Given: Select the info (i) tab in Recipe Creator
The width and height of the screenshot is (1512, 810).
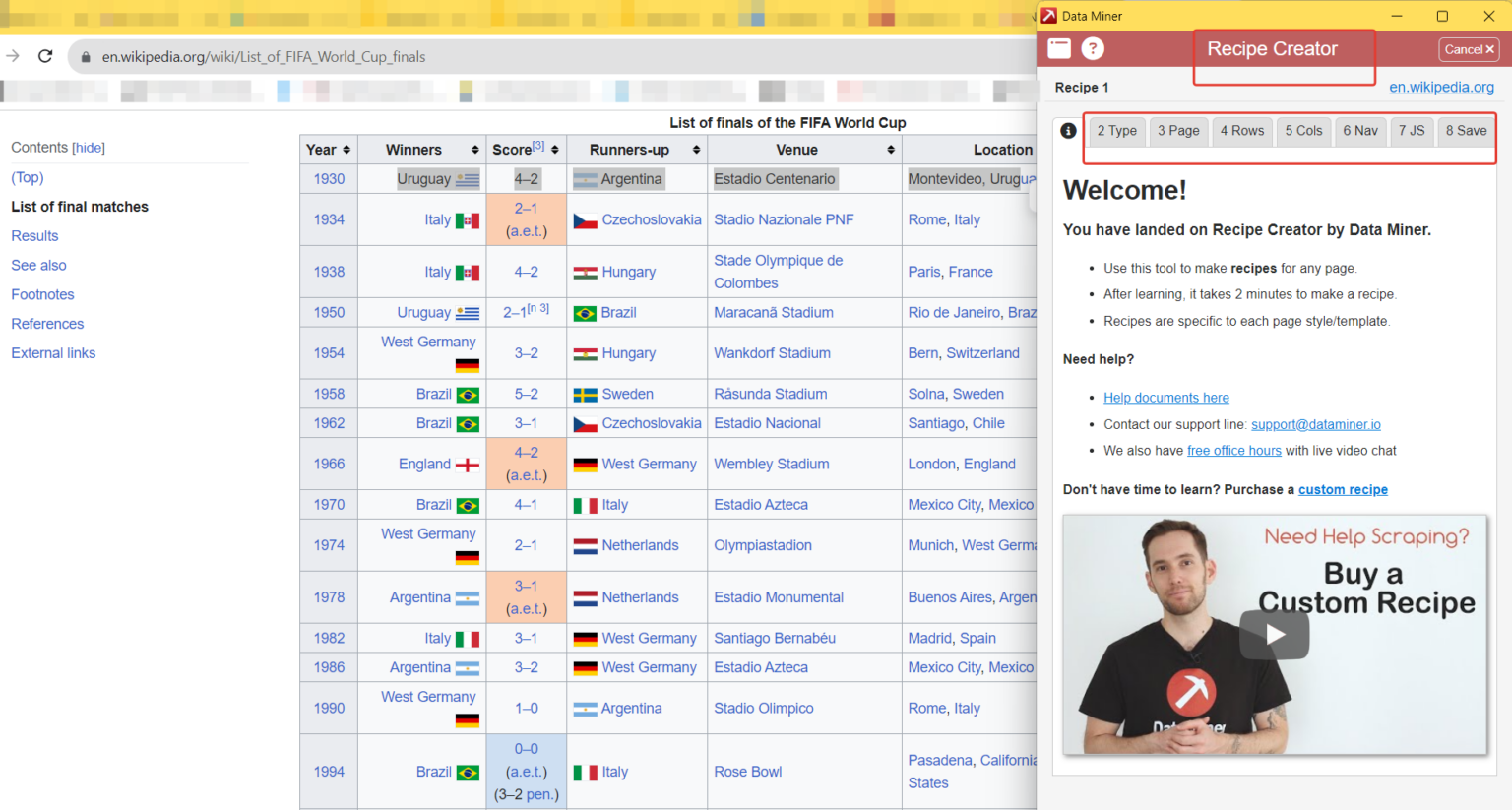Looking at the screenshot, I should click(1068, 129).
